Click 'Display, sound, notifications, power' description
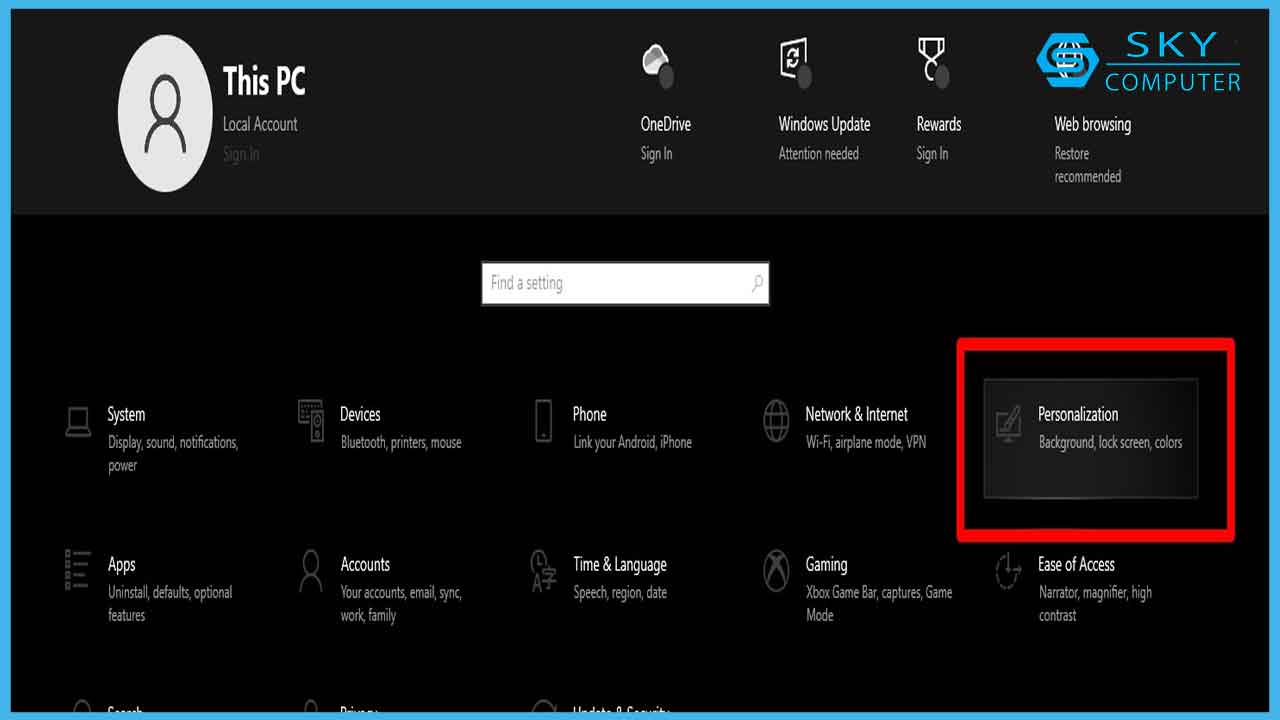 (x=173, y=454)
